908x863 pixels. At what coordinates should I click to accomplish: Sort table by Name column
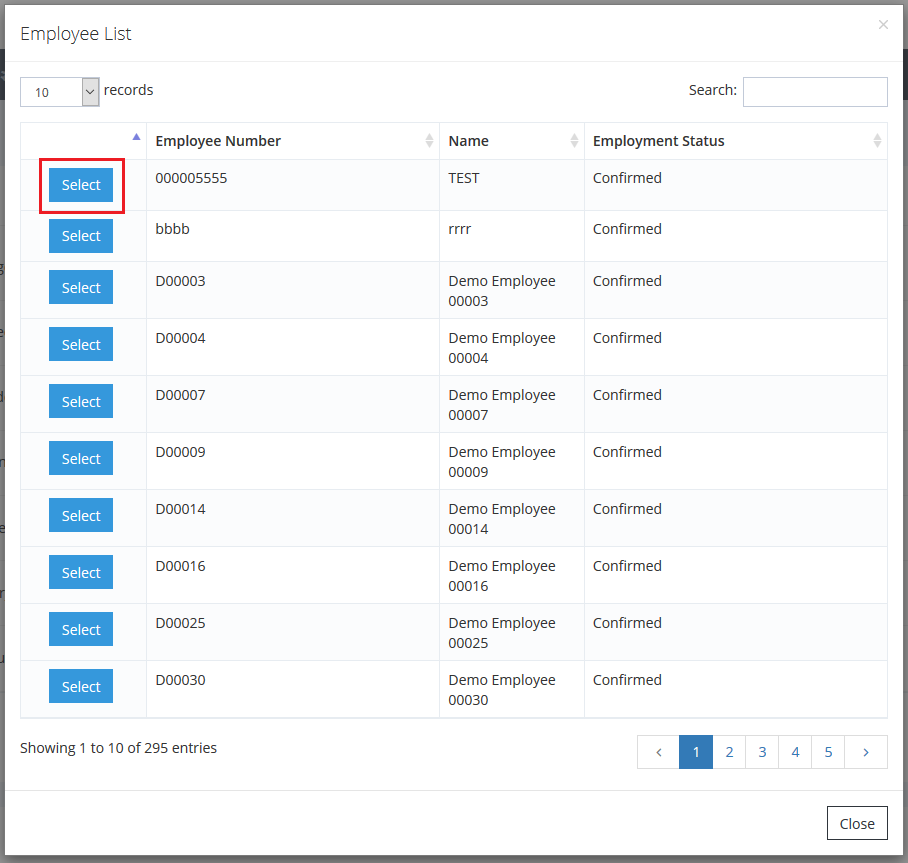pyautogui.click(x=468, y=141)
